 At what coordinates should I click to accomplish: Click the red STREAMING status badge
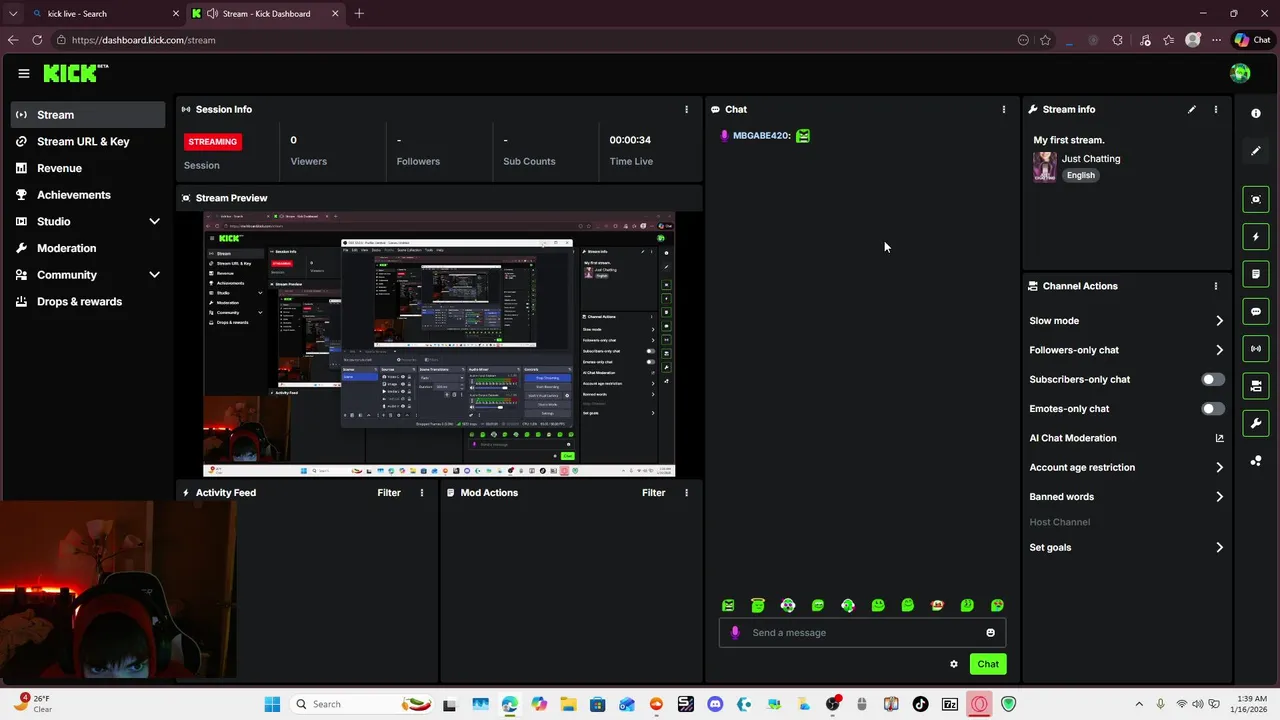pos(213,141)
